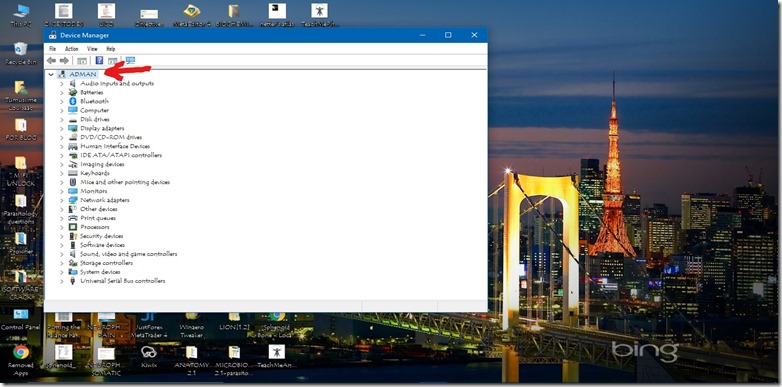
Task: Select the Kiwix desktop icon
Action: [149, 357]
